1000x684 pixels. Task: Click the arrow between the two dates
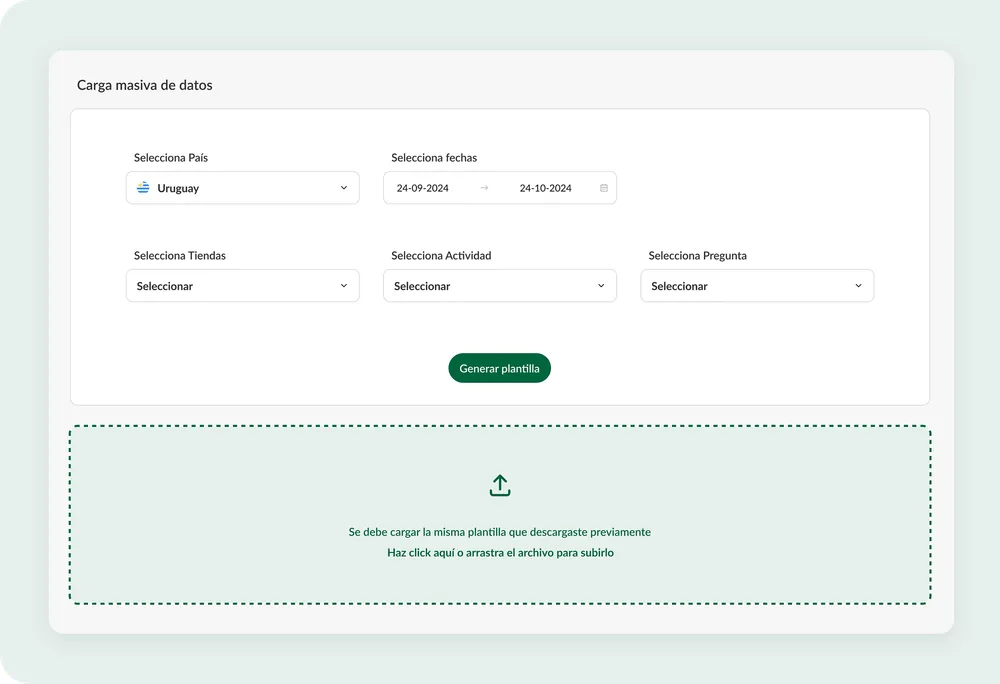pyautogui.click(x=484, y=188)
